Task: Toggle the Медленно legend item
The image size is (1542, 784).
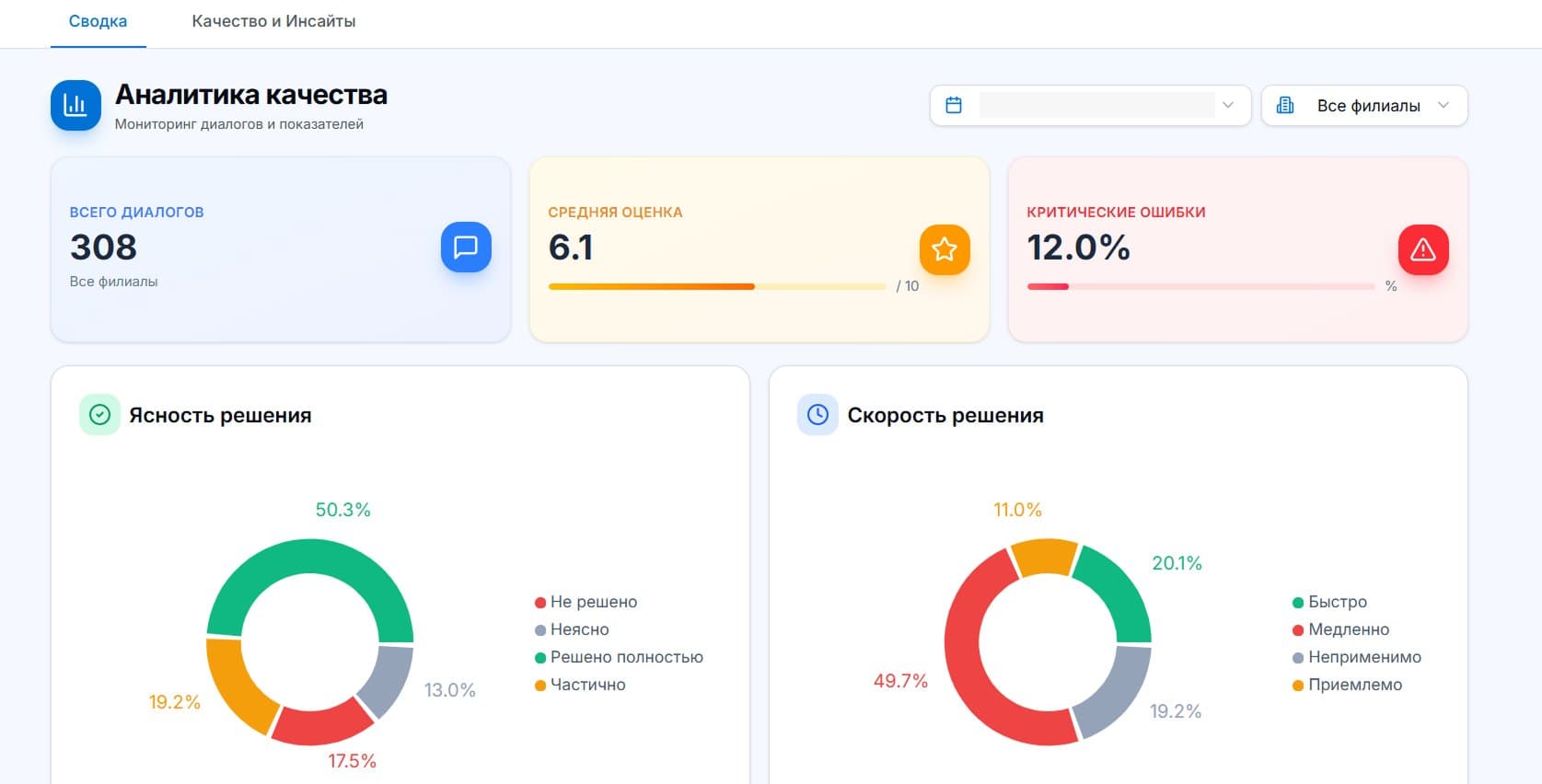Action: pos(1340,629)
